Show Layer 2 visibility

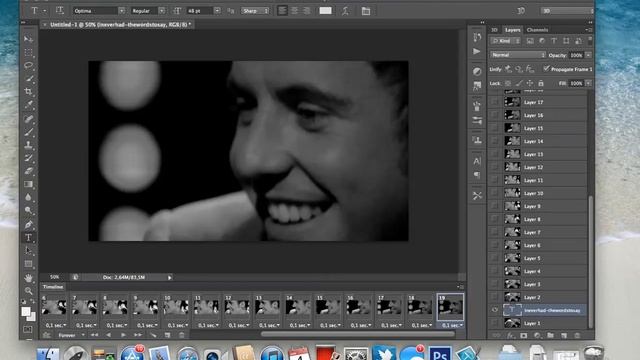click(495, 297)
